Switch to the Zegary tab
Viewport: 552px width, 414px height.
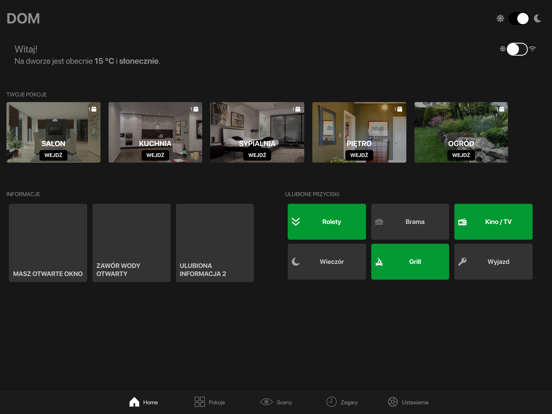coord(341,402)
